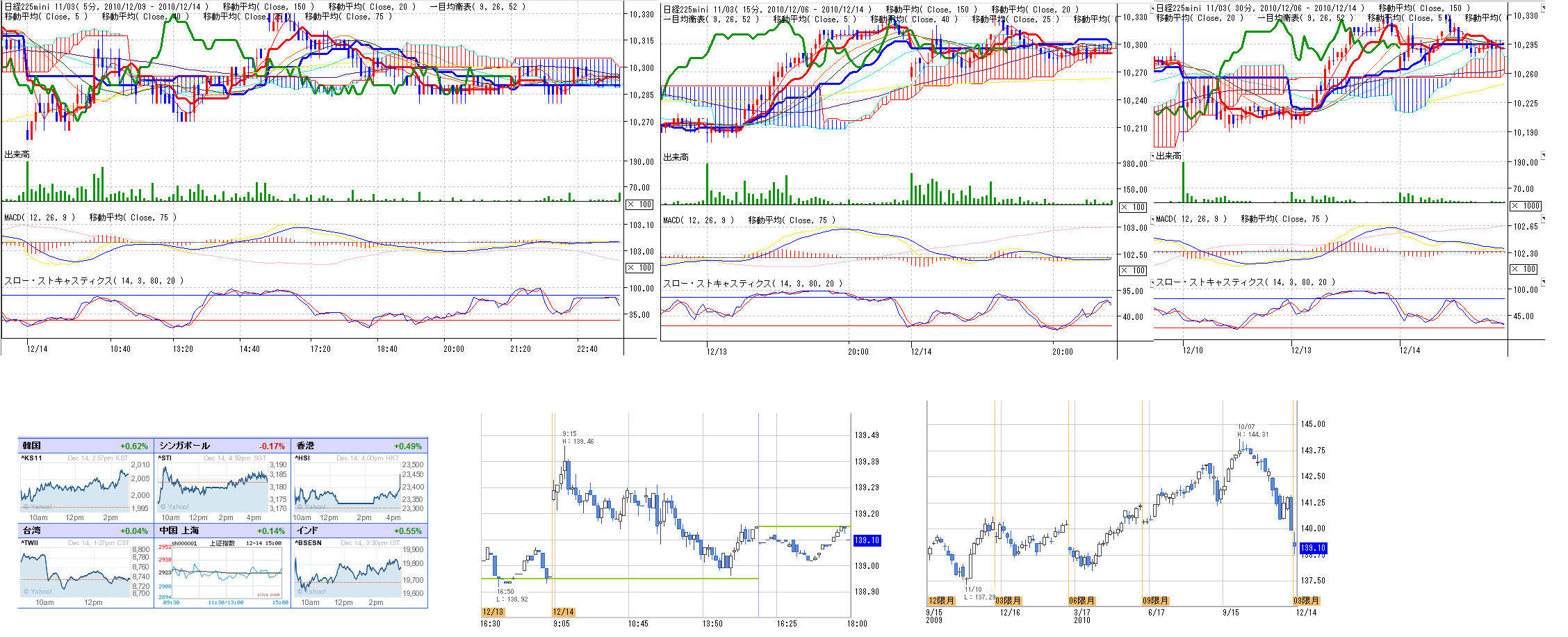Open the 出来高 panel arrow in 30-minute chart

click(x=1153, y=156)
